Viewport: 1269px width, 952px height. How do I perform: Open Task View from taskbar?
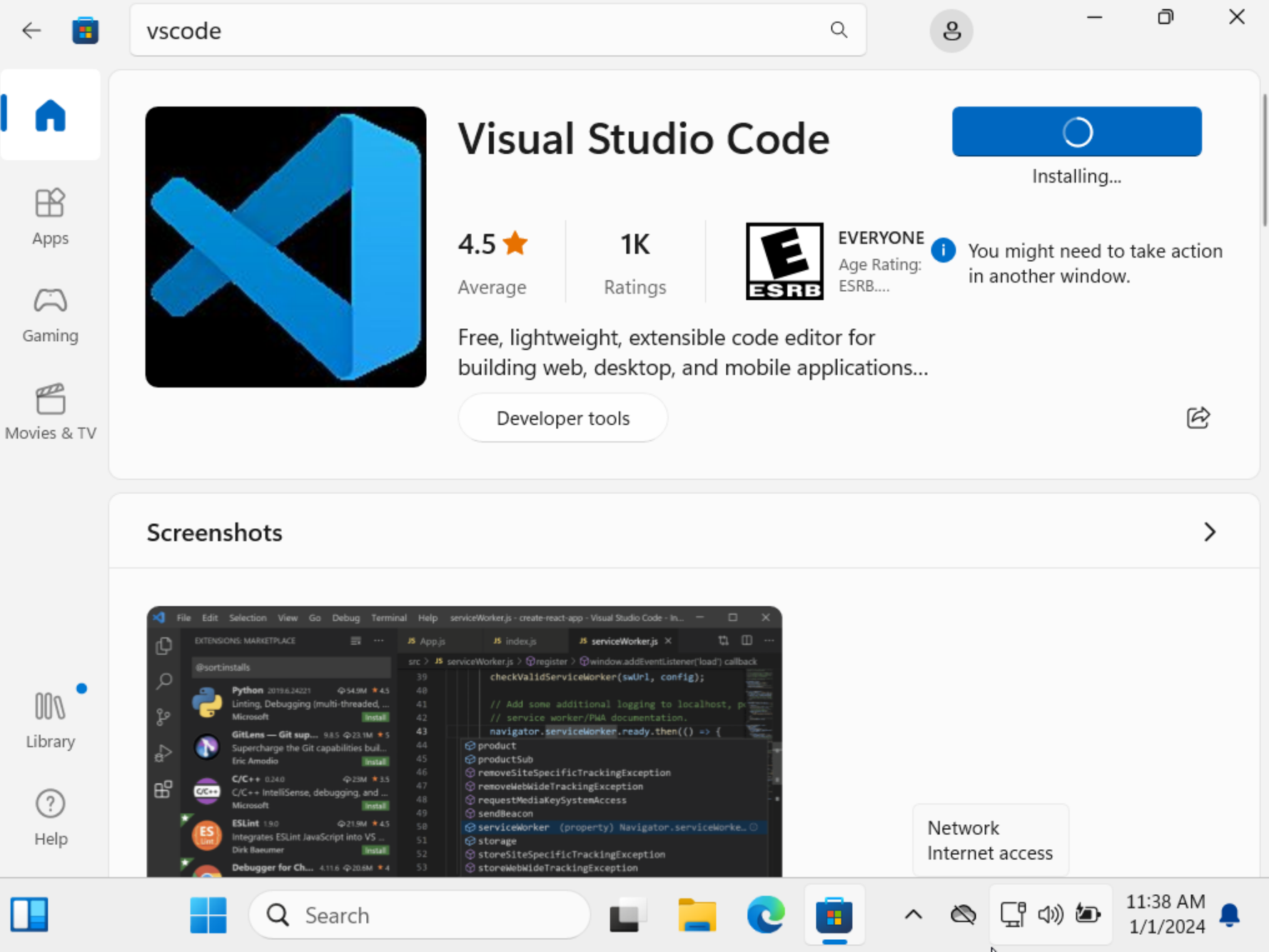point(627,915)
